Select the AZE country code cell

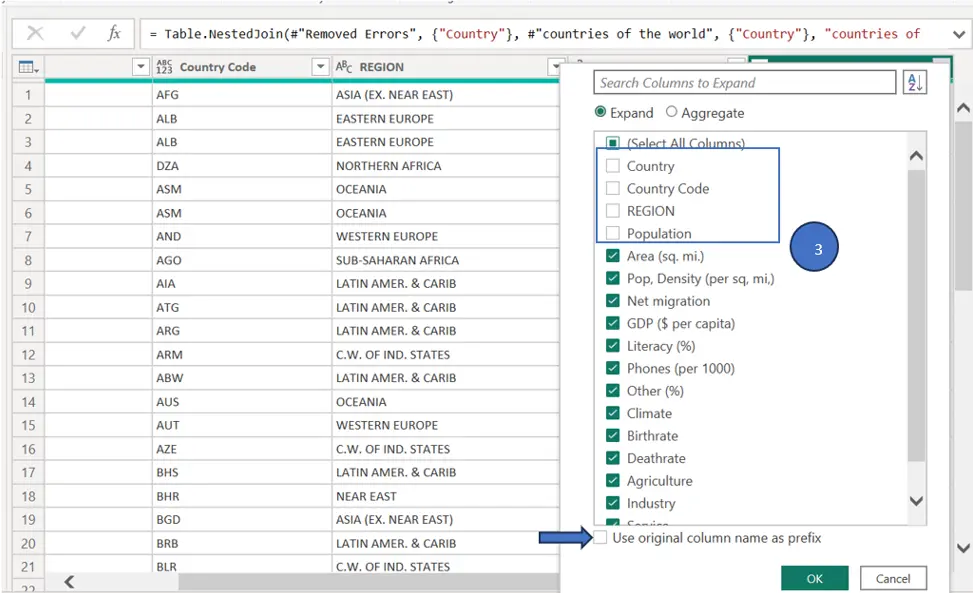(242, 449)
